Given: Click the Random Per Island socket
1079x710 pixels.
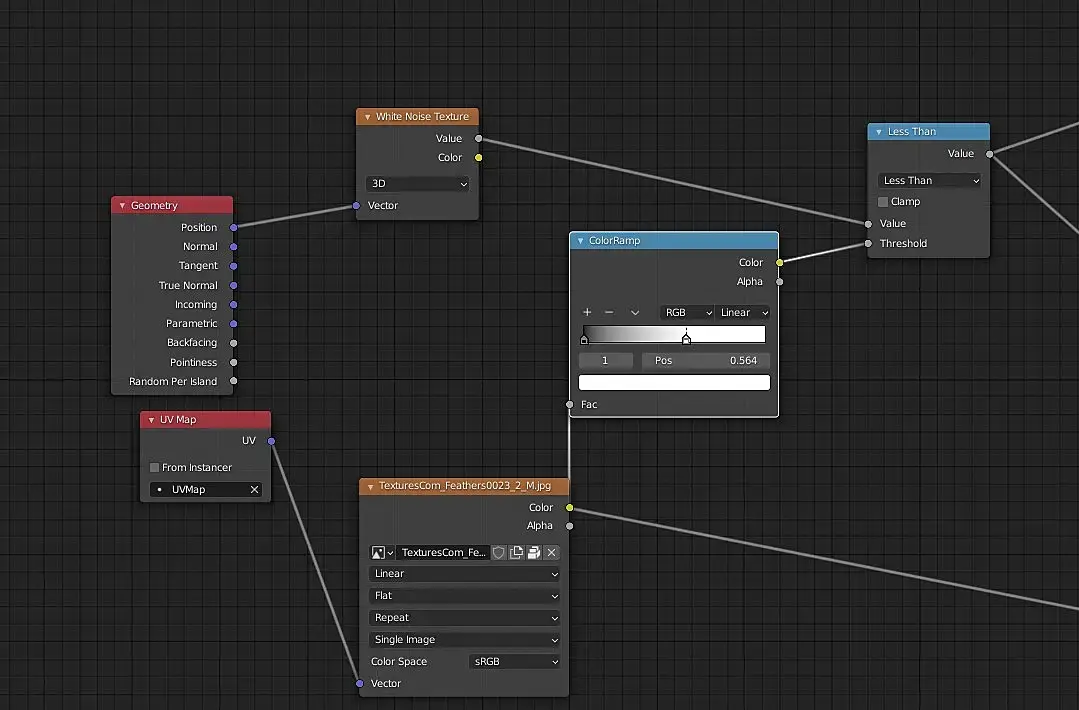Looking at the screenshot, I should coord(234,381).
